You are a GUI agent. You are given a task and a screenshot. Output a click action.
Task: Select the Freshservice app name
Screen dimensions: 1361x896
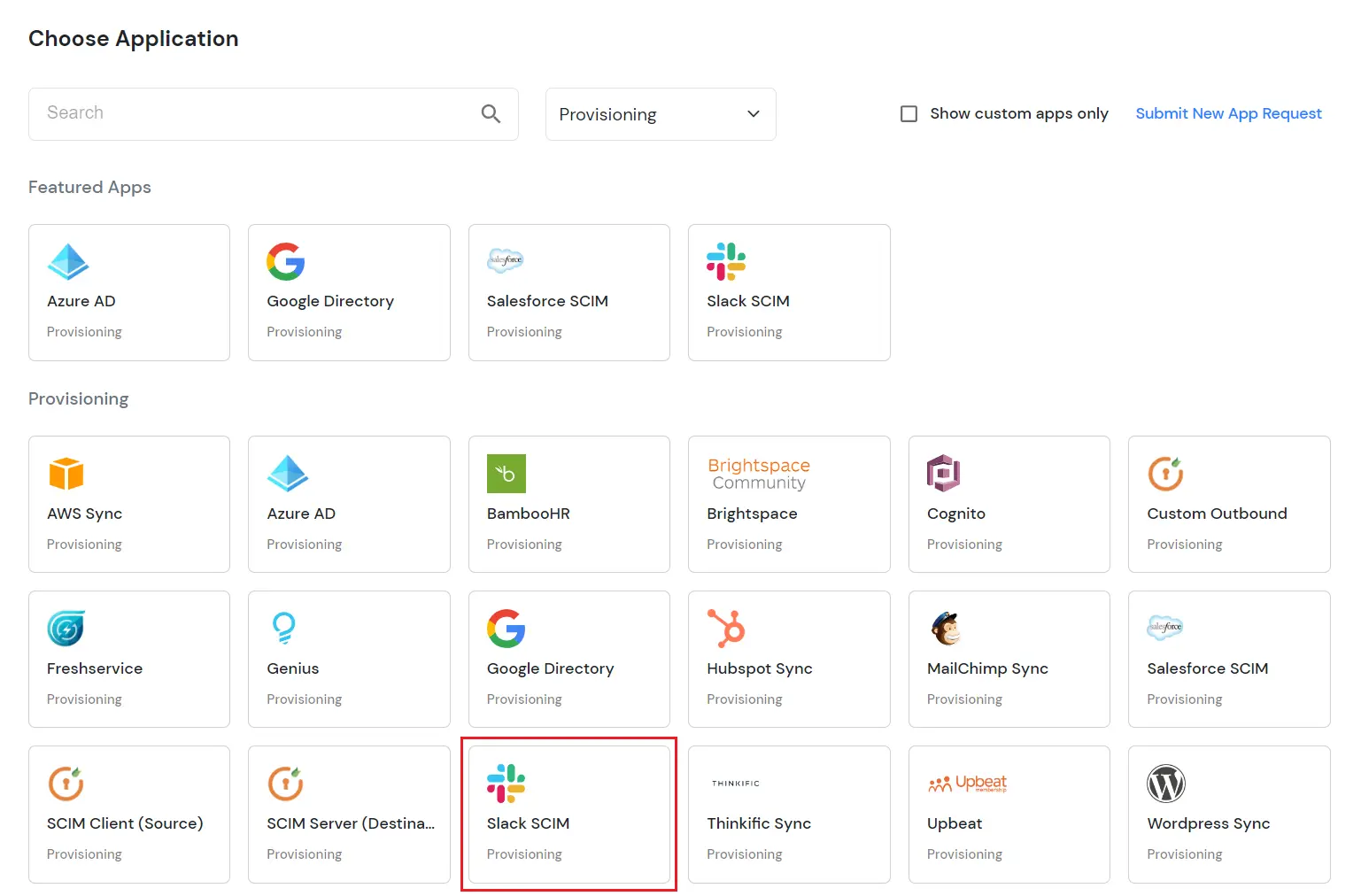point(95,668)
